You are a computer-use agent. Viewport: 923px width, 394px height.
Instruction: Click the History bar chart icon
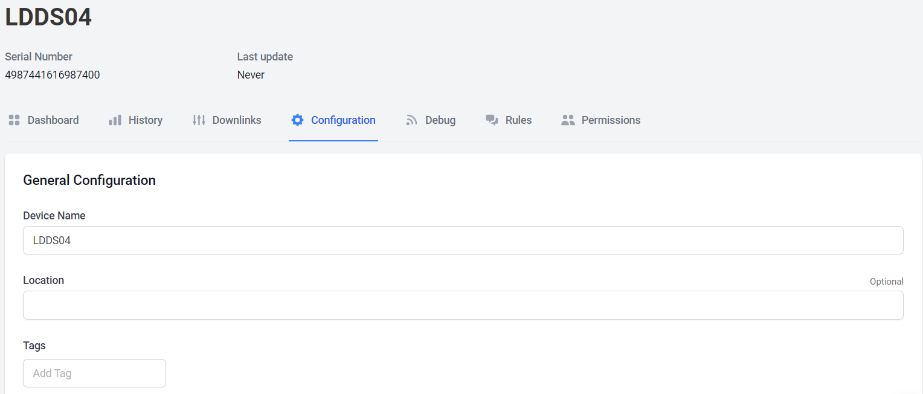pyautogui.click(x=115, y=120)
